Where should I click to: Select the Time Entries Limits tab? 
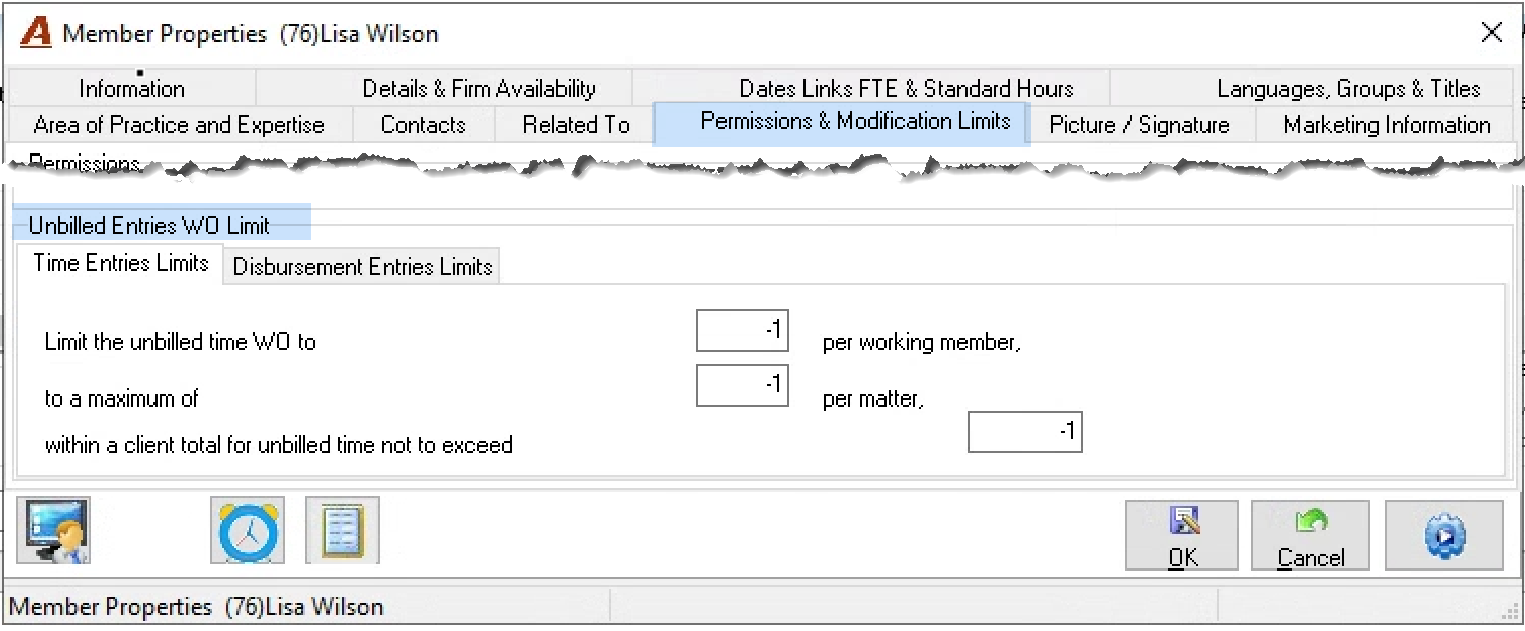tap(120, 264)
